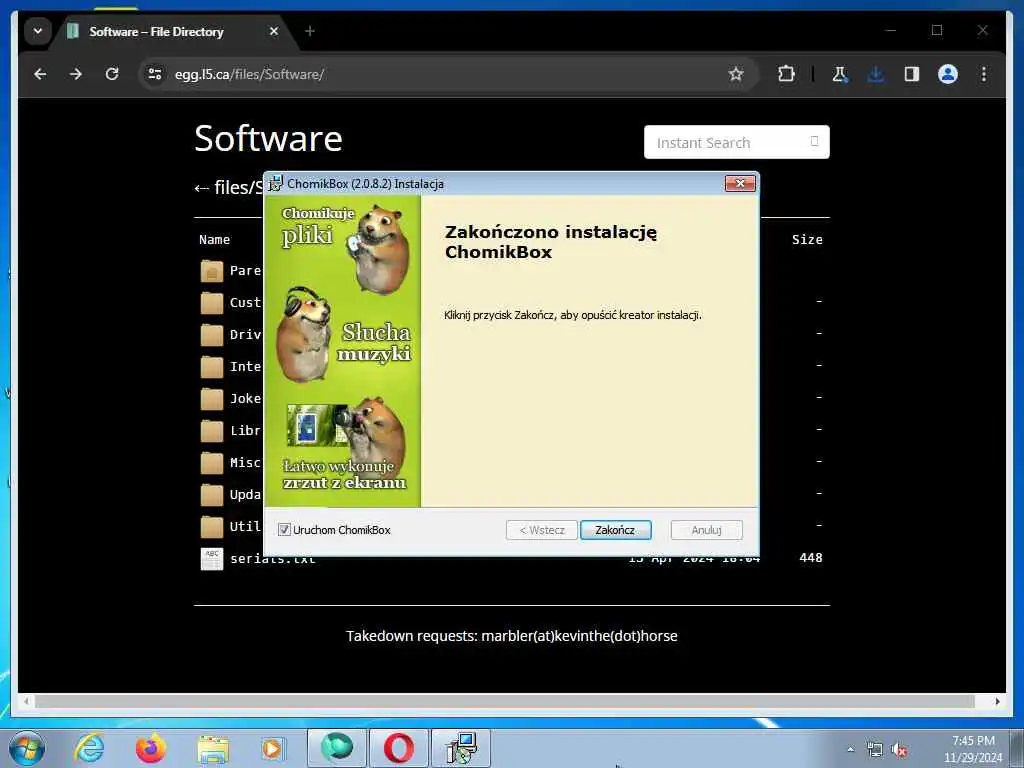Click the 'Misc' folder name link
The width and height of the screenshot is (1024, 768).
246,462
